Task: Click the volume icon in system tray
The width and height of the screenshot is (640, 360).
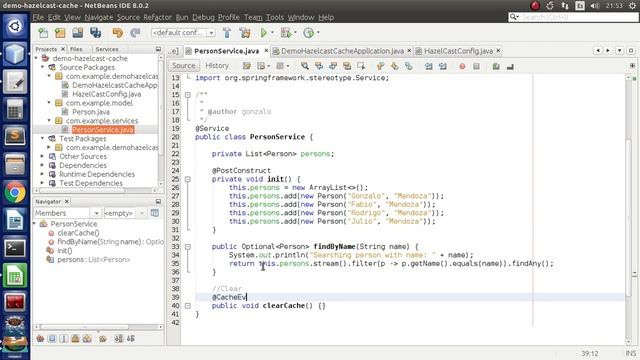Action: coord(595,6)
